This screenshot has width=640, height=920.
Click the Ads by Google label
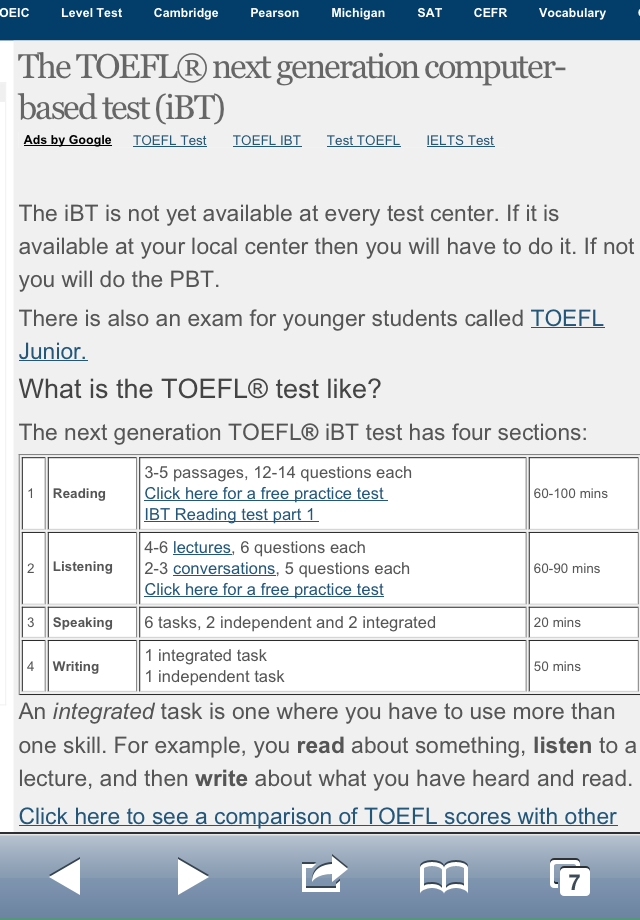67,140
